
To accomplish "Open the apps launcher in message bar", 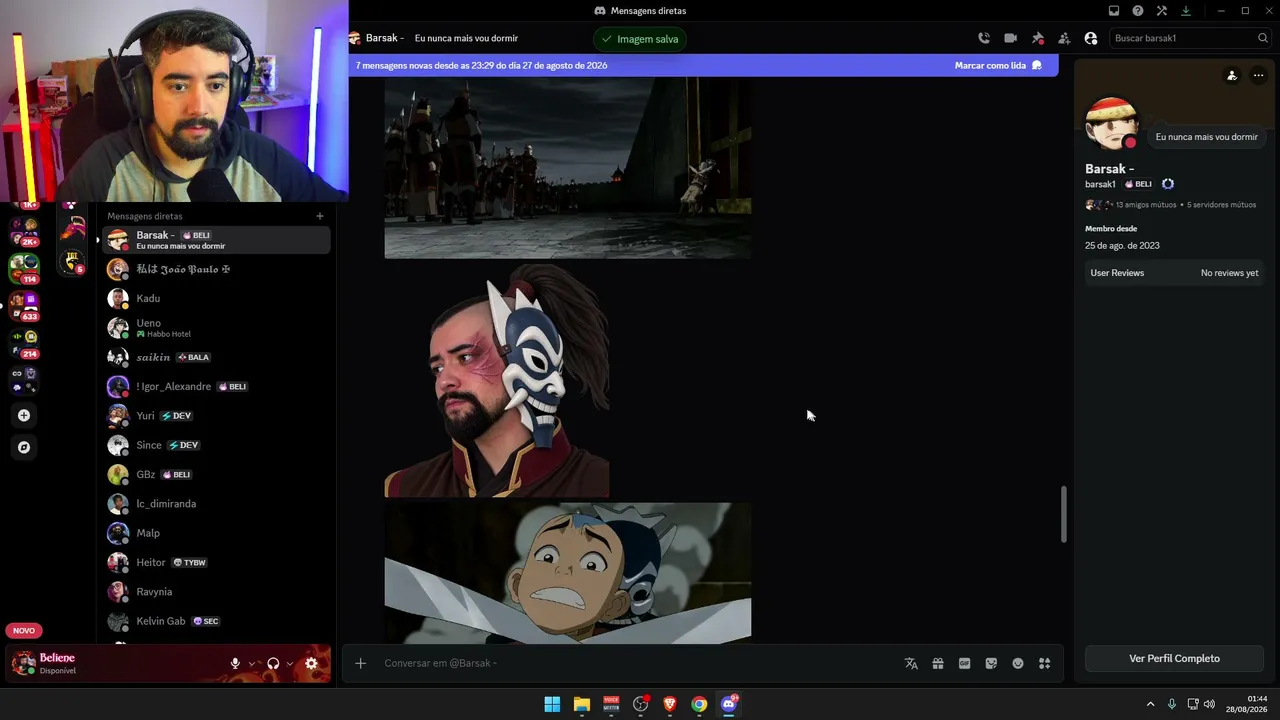I will [1044, 663].
